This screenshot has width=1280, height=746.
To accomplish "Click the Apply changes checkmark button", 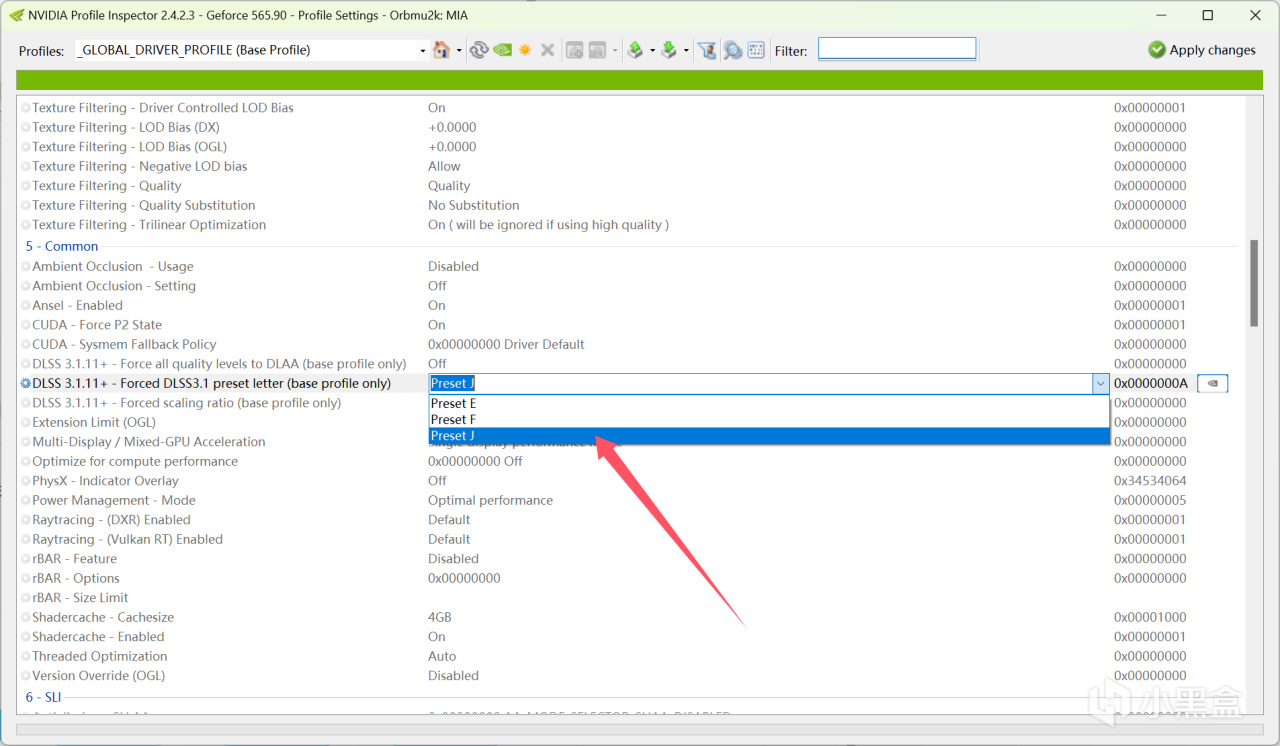I will [x=1202, y=50].
